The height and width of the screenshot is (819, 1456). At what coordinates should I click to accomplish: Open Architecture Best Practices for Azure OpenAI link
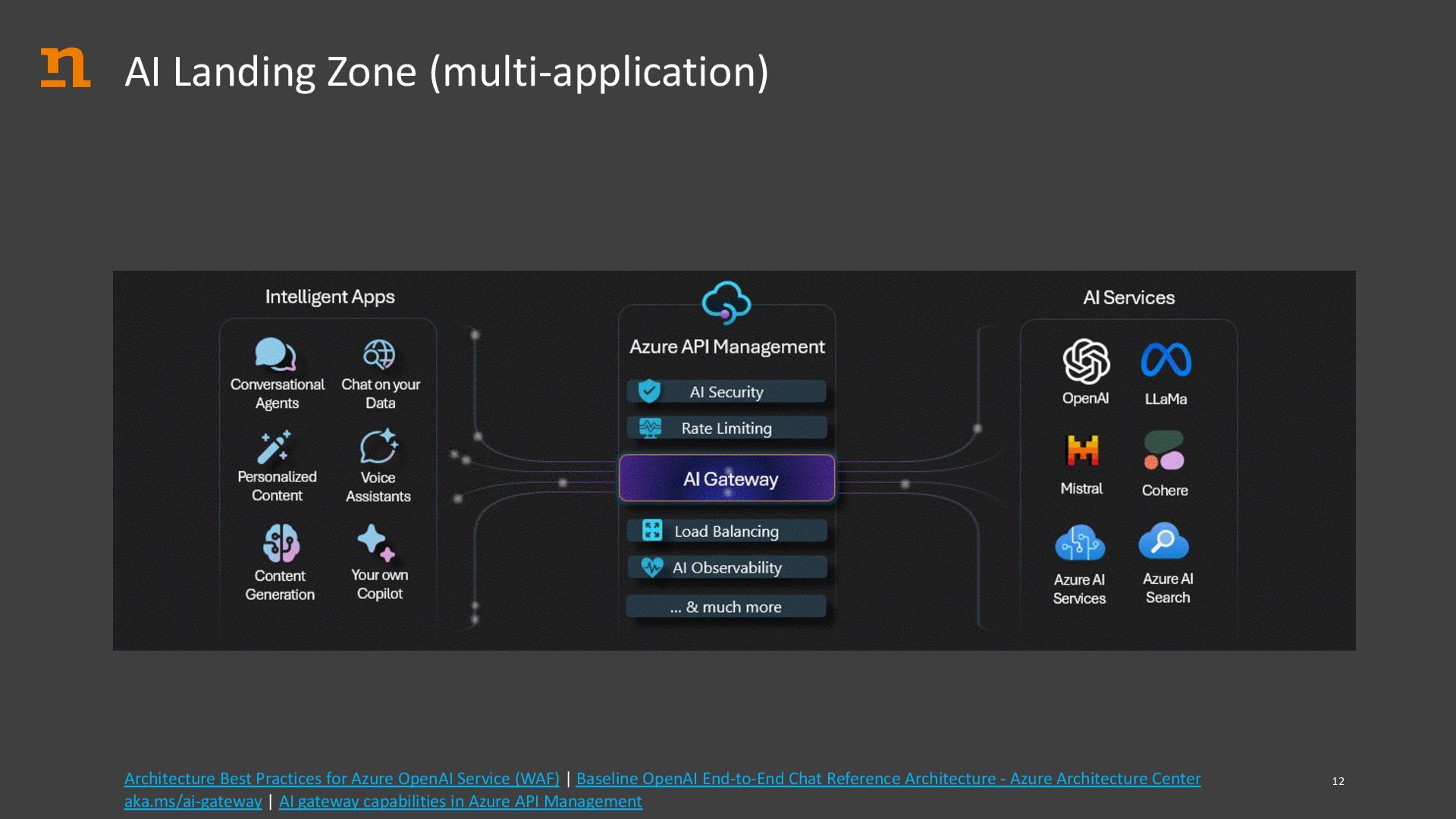point(342,779)
